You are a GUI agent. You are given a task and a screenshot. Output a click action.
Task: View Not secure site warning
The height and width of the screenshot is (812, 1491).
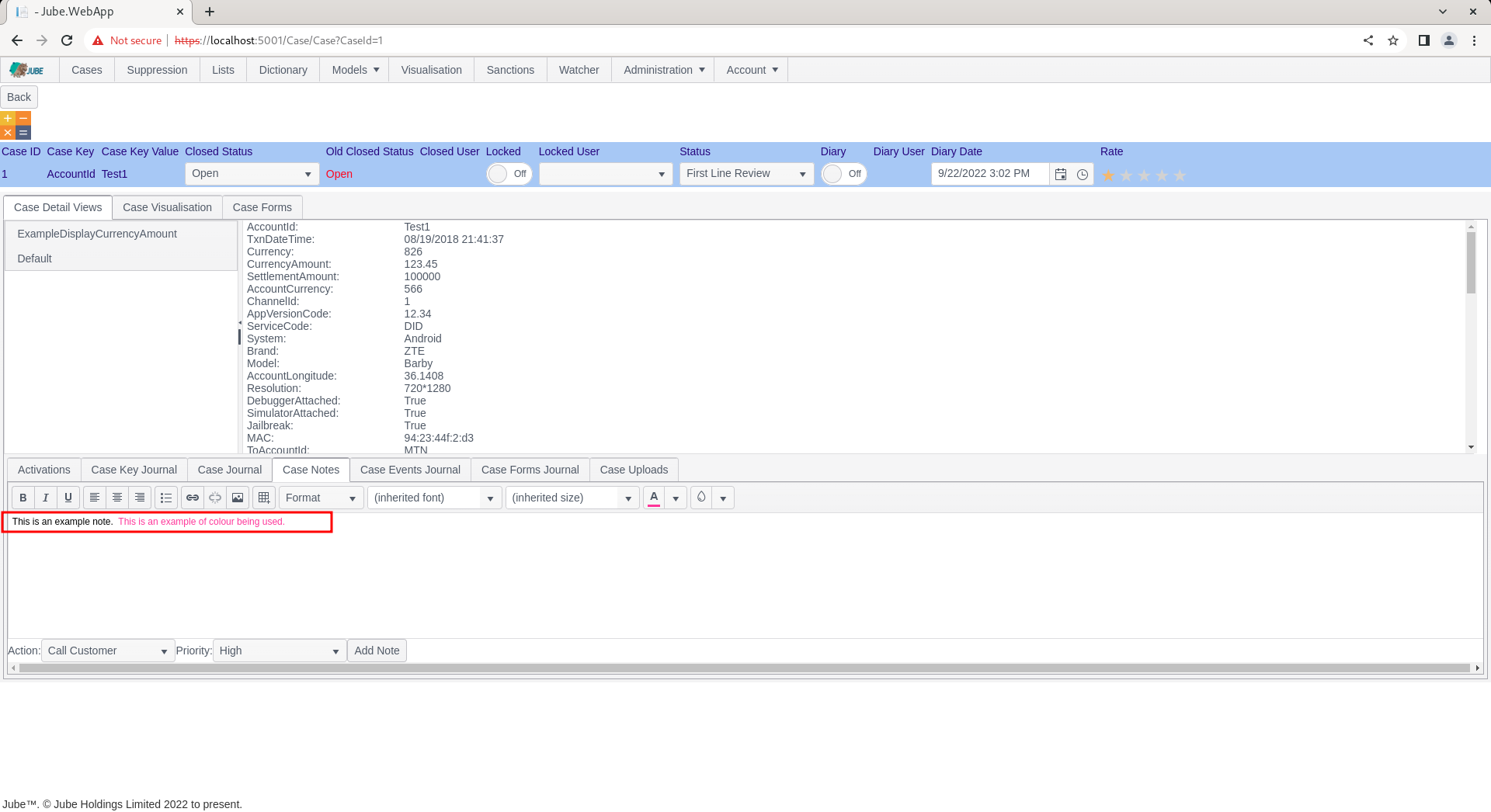pos(127,40)
